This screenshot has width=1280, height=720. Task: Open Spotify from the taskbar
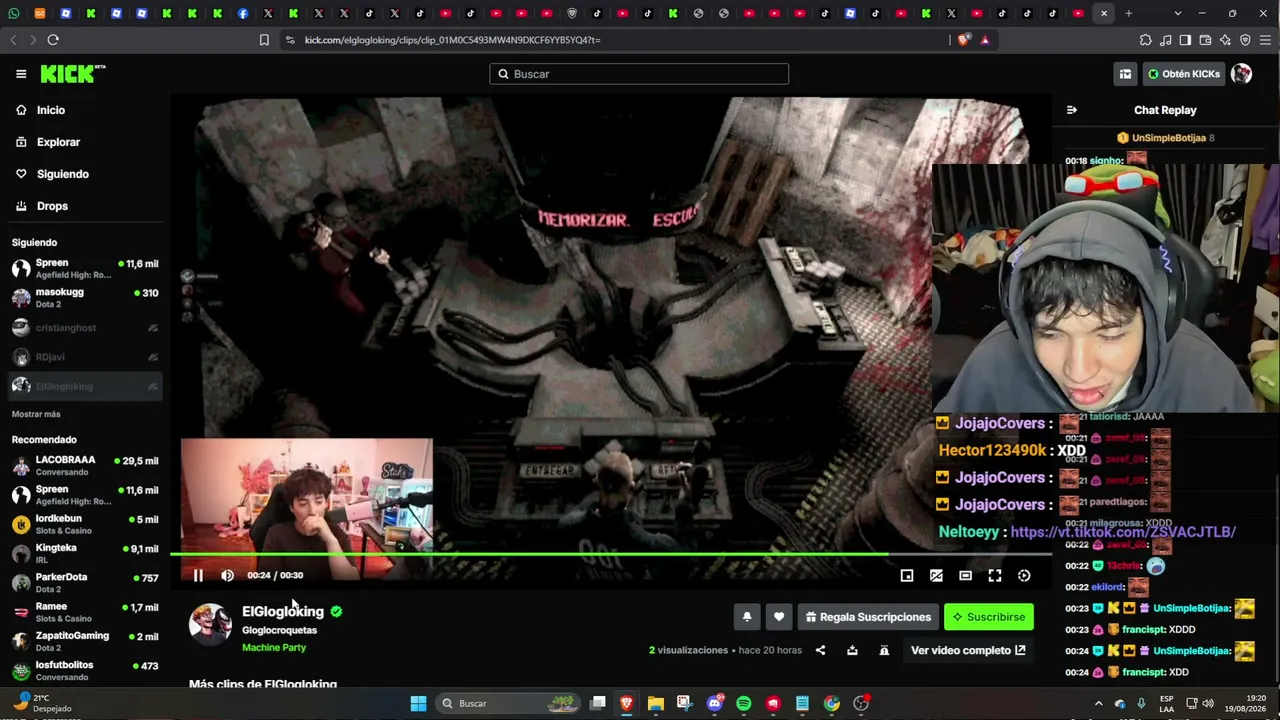[x=743, y=703]
